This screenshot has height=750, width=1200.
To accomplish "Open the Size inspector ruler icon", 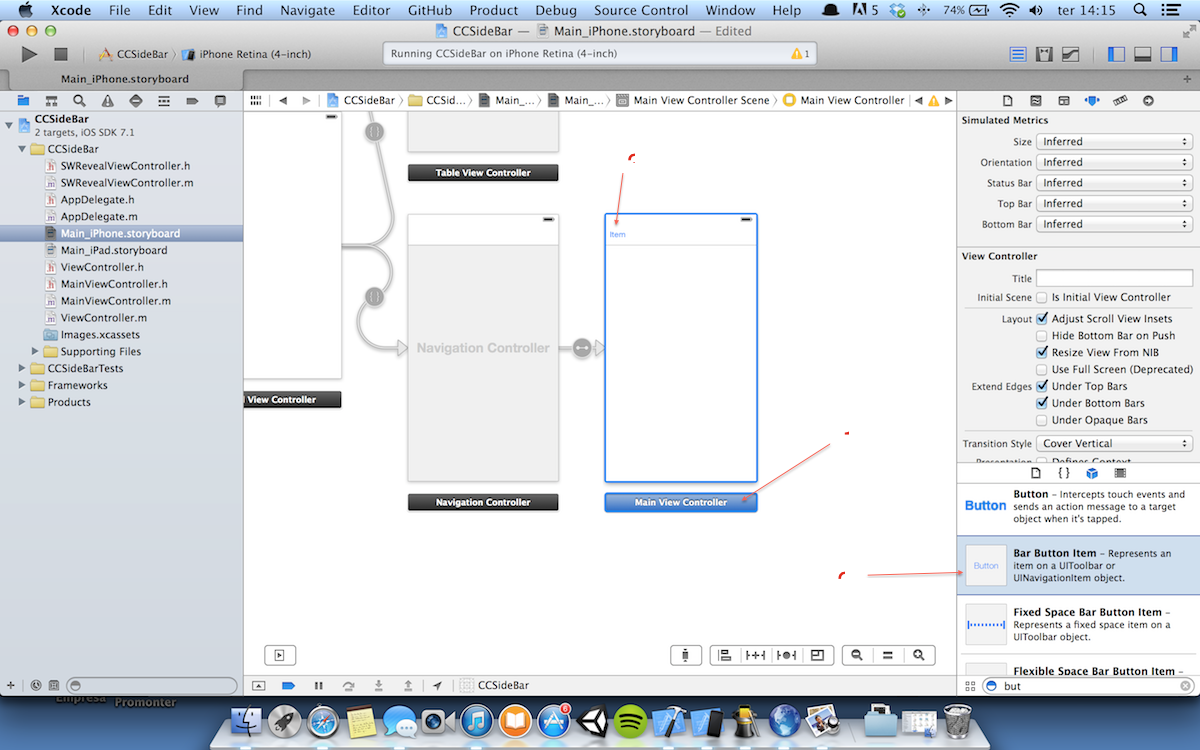I will click(x=1120, y=100).
